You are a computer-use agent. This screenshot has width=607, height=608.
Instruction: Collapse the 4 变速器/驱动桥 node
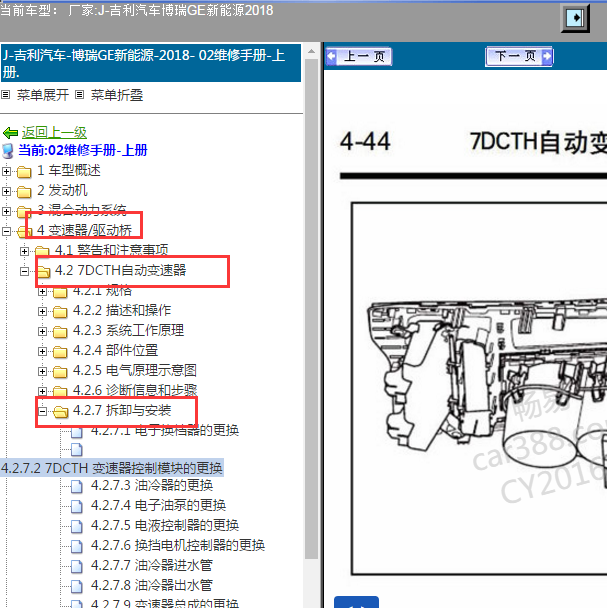click(x=6, y=231)
